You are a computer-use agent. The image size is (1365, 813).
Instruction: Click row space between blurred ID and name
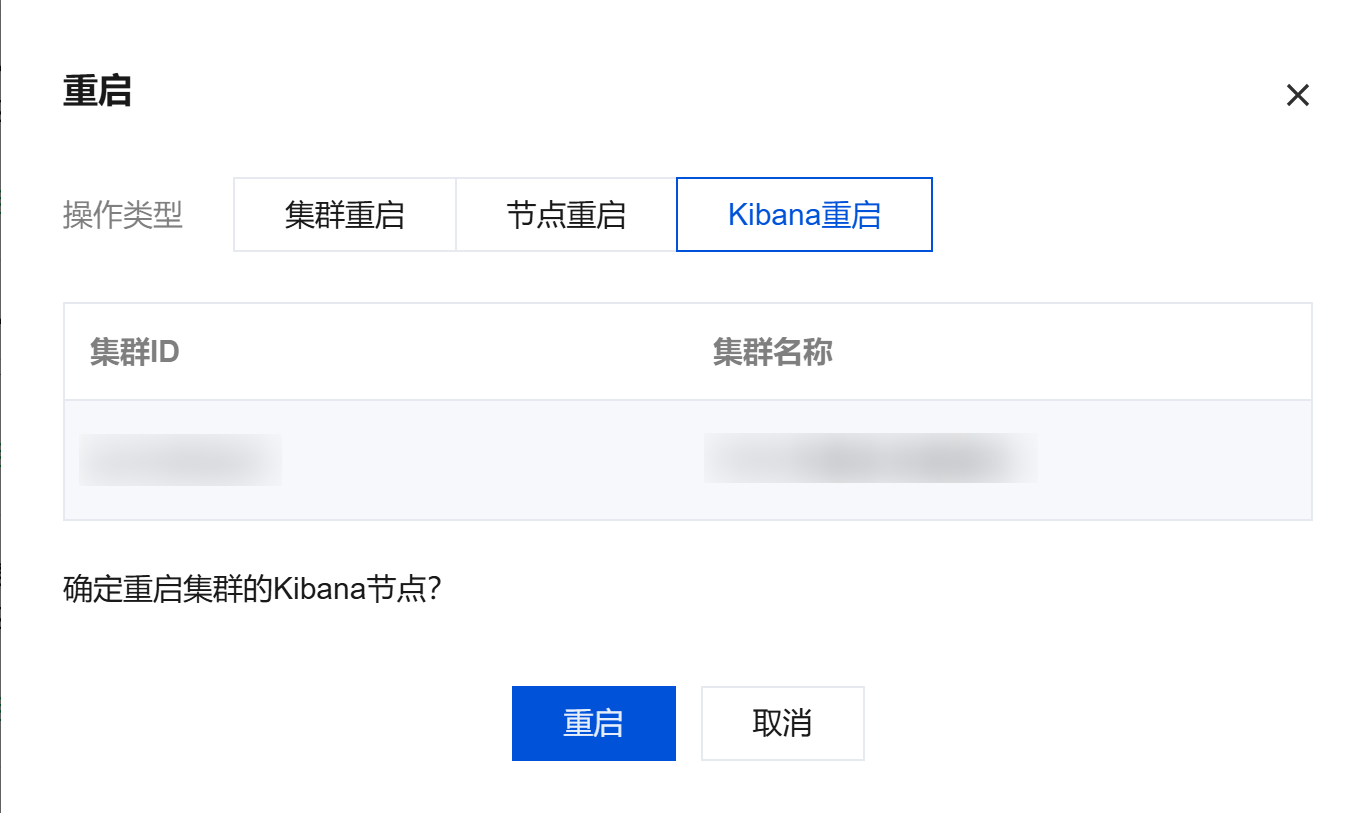(490, 460)
